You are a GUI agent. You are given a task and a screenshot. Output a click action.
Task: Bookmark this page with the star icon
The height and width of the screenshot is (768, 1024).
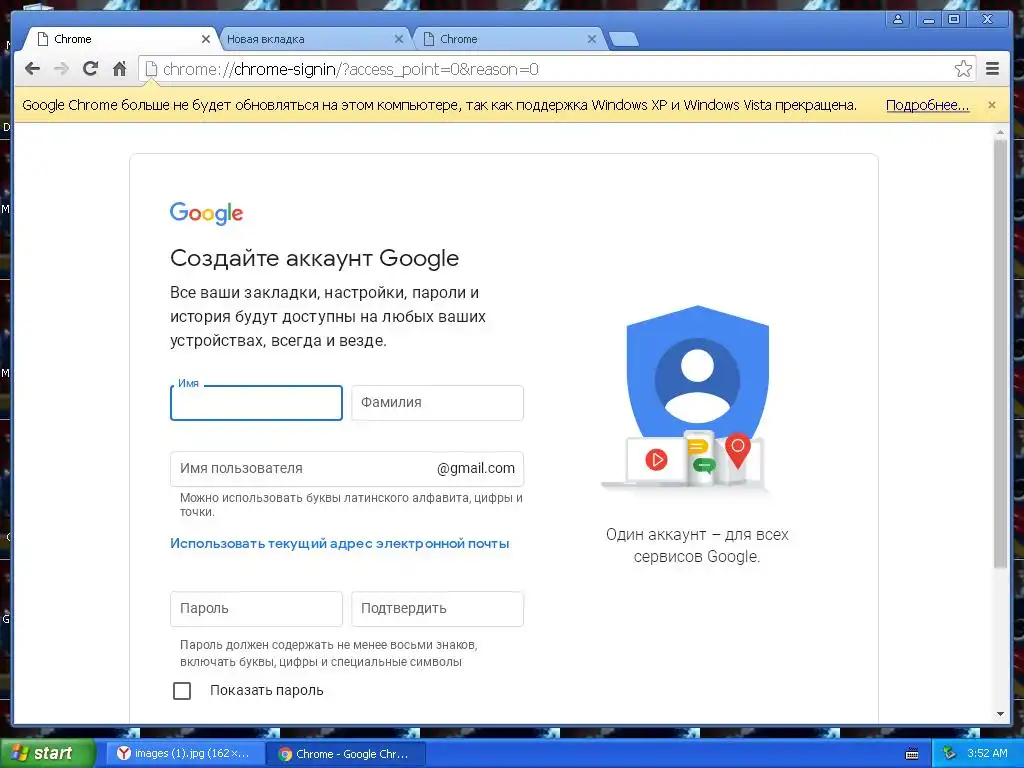pyautogui.click(x=963, y=69)
